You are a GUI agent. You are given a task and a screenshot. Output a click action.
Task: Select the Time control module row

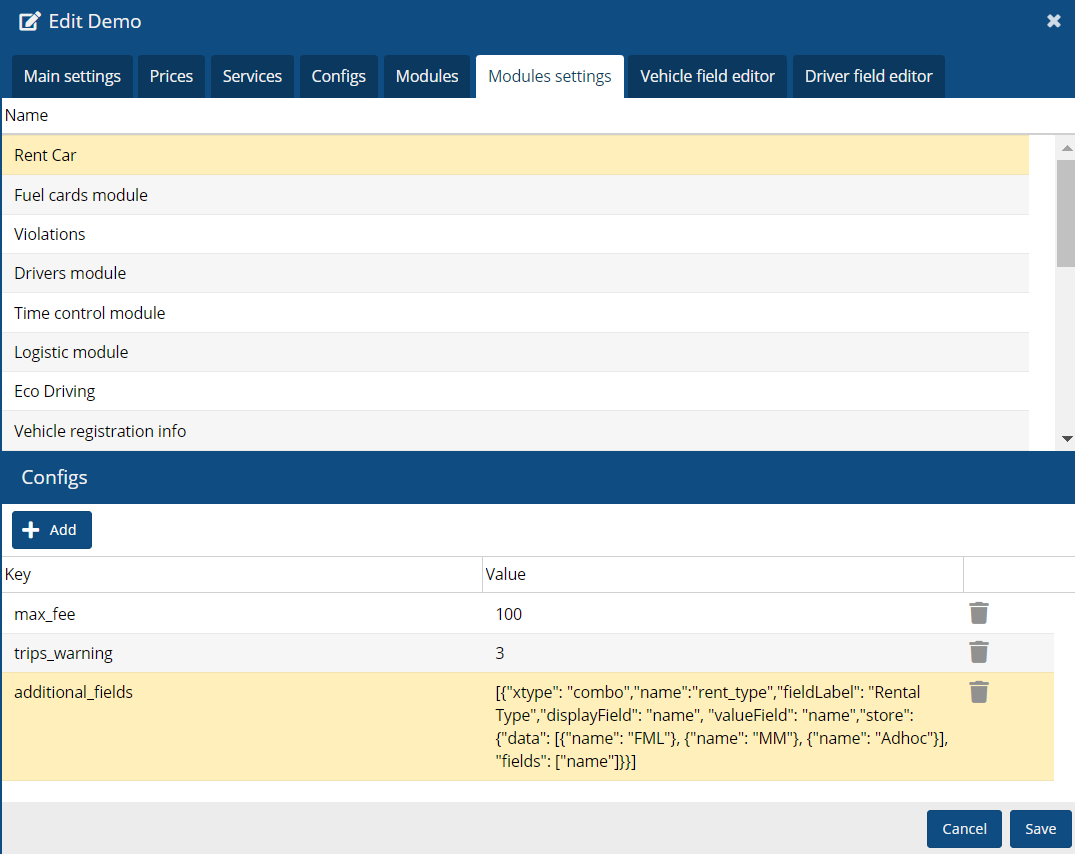pos(90,313)
